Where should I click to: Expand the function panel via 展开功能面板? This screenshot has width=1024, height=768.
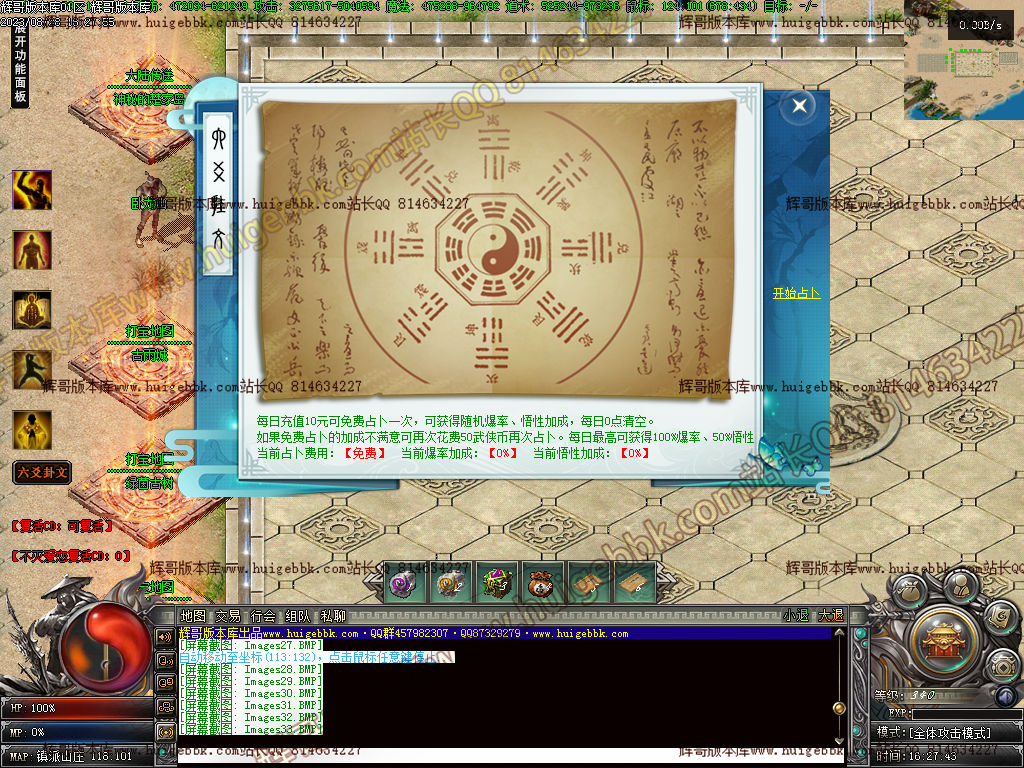(x=20, y=64)
